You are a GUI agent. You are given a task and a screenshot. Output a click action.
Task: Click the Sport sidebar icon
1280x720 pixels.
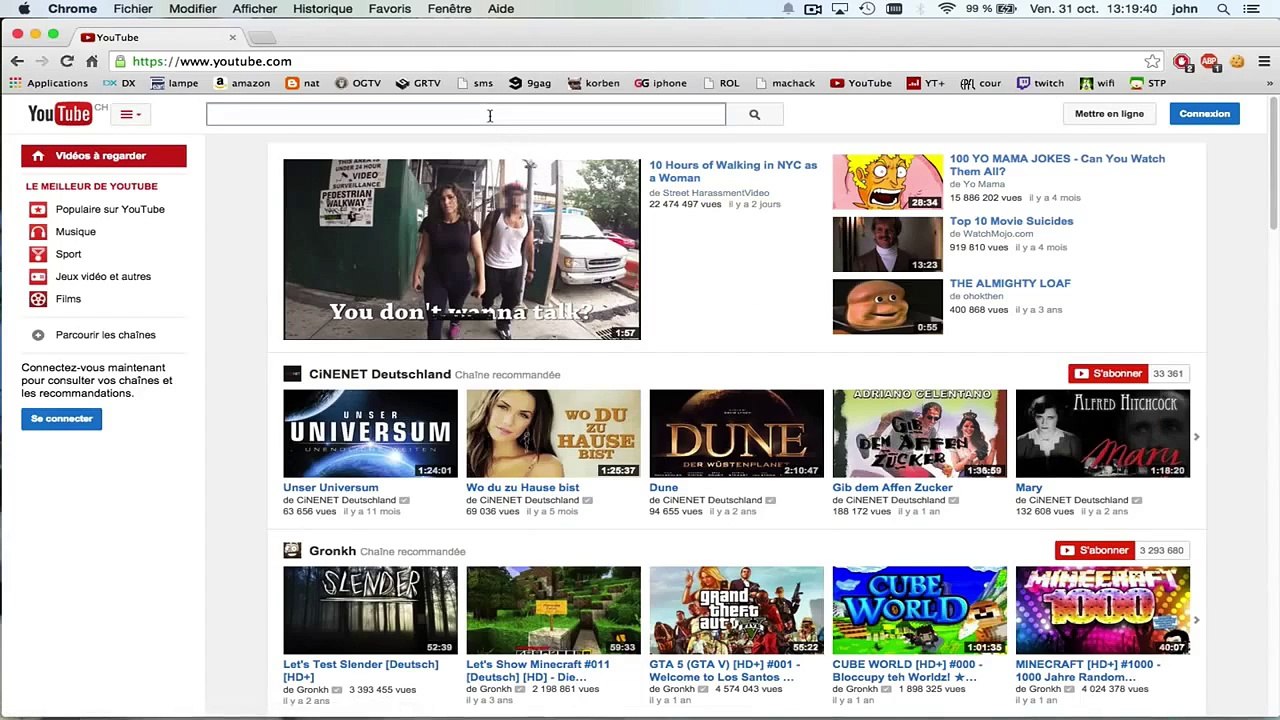tap(38, 254)
